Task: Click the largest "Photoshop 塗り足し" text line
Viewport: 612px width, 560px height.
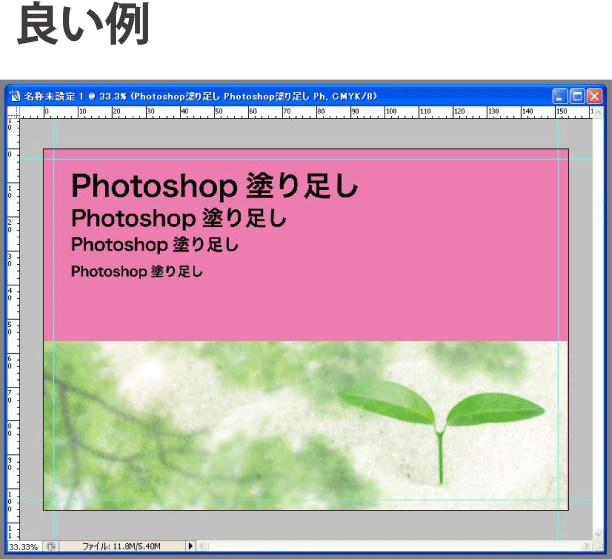Action: 214,186
